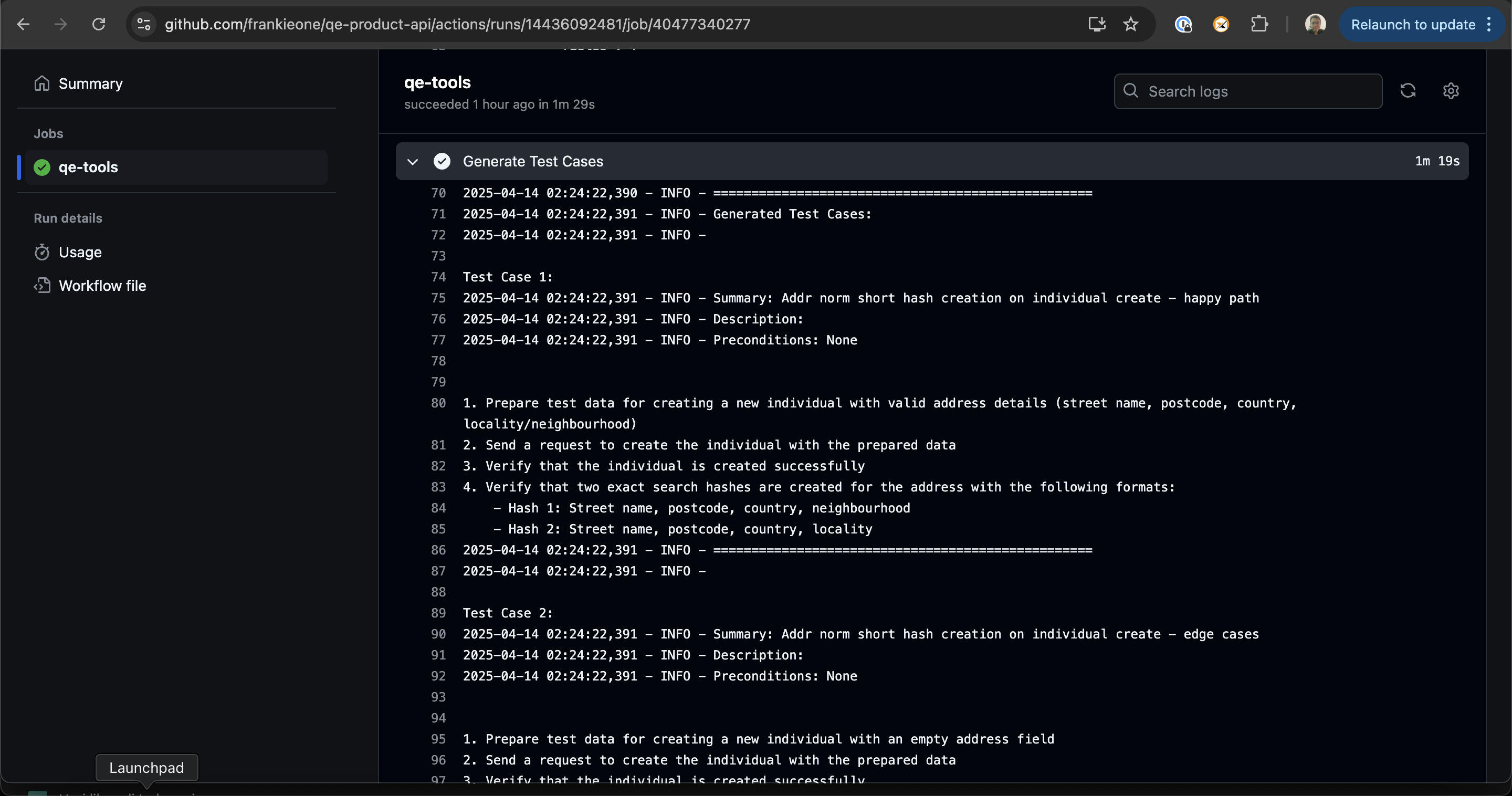Click log line 'Verify that two exact search hashes'

tap(819, 487)
